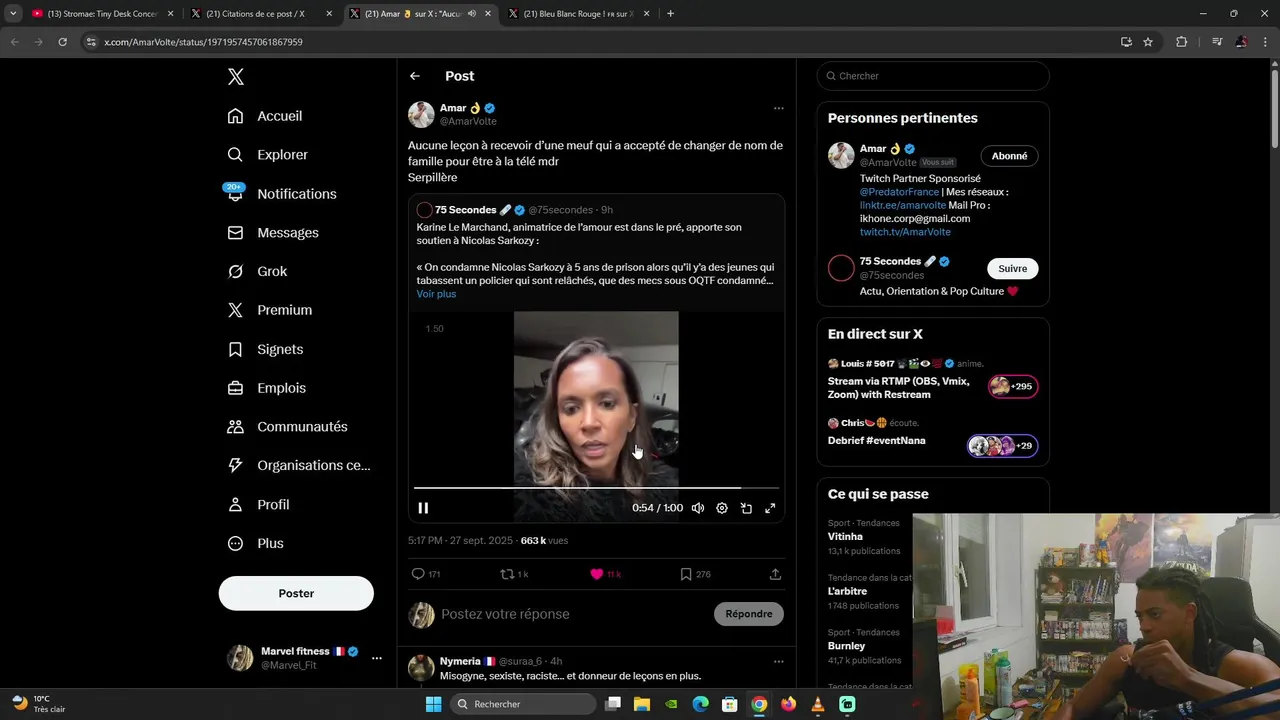This screenshot has width=1280, height=720.
Task: Click Suivre for 75 Secondes
Action: click(x=1012, y=268)
